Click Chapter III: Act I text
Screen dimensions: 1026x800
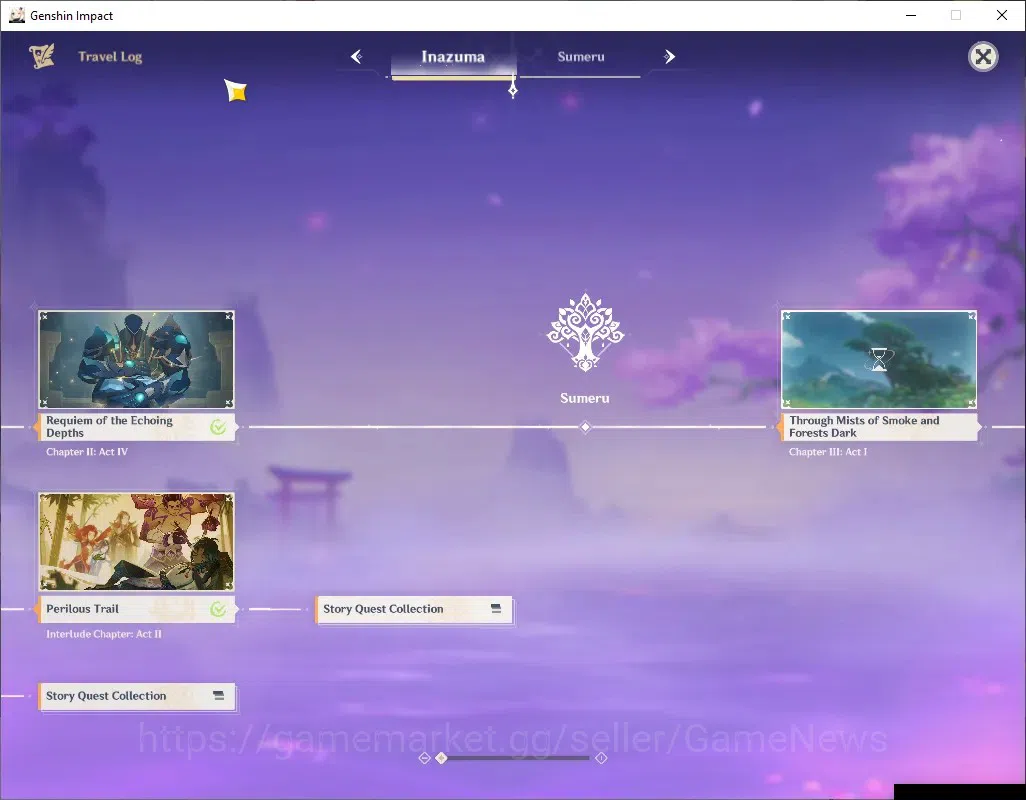click(x=828, y=452)
